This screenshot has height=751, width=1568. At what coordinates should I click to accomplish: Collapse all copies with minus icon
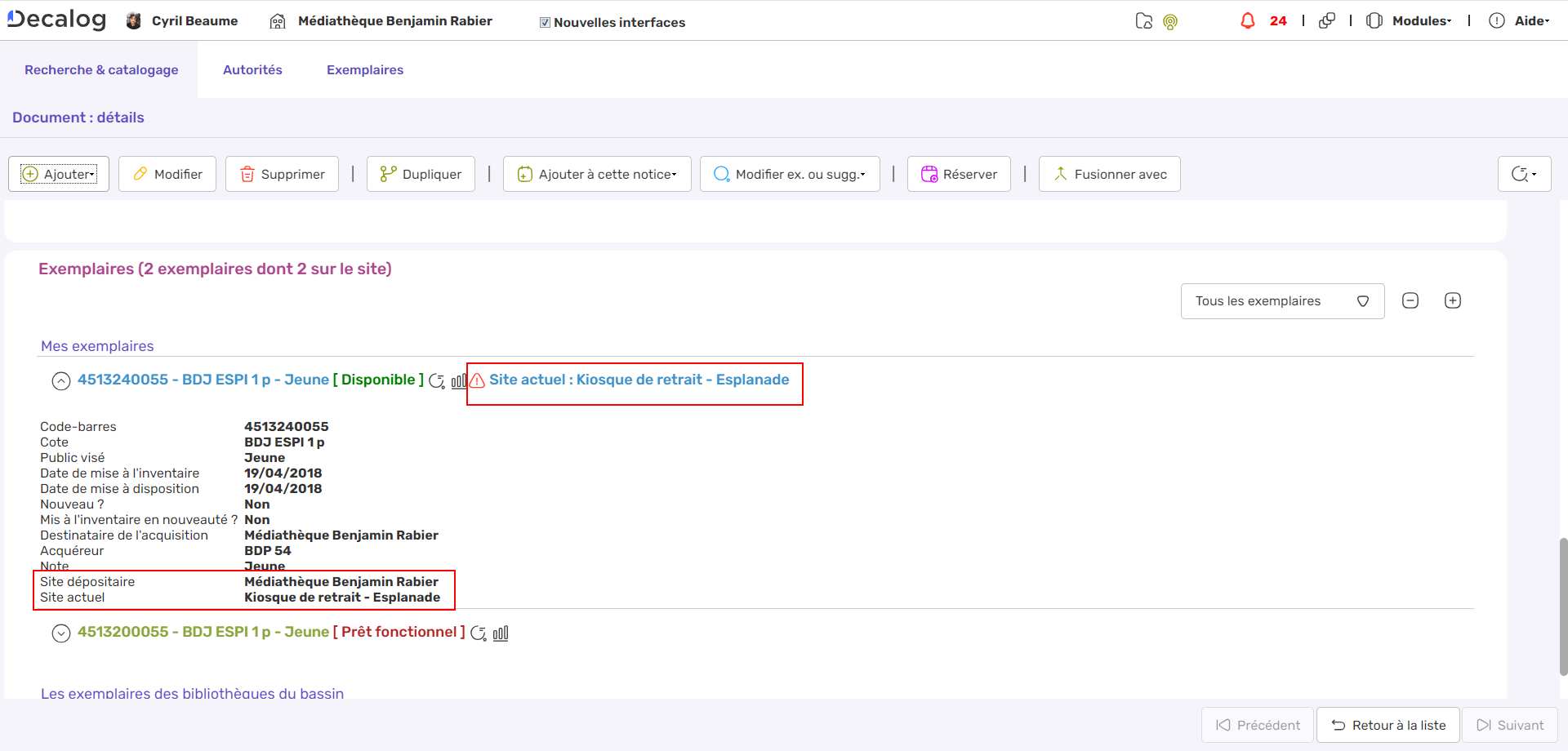pyautogui.click(x=1410, y=301)
